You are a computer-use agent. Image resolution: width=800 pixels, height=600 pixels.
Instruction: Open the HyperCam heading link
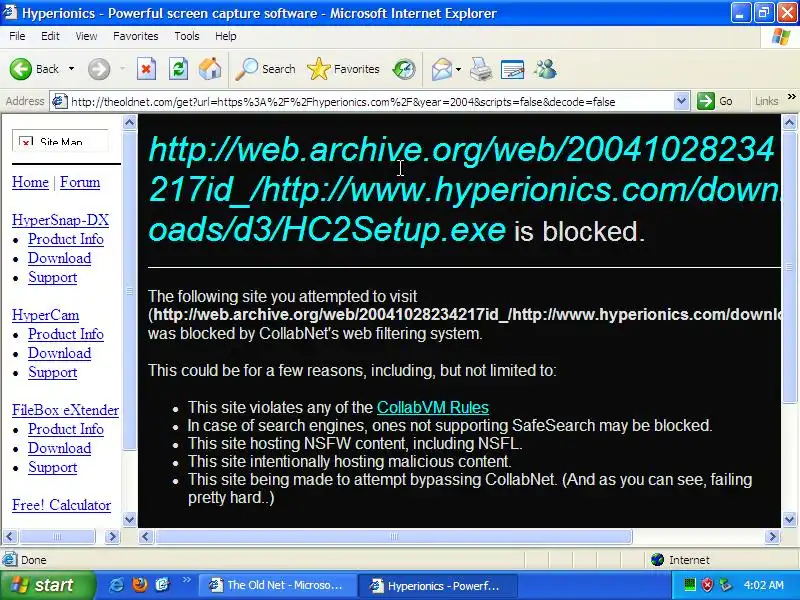(45, 315)
